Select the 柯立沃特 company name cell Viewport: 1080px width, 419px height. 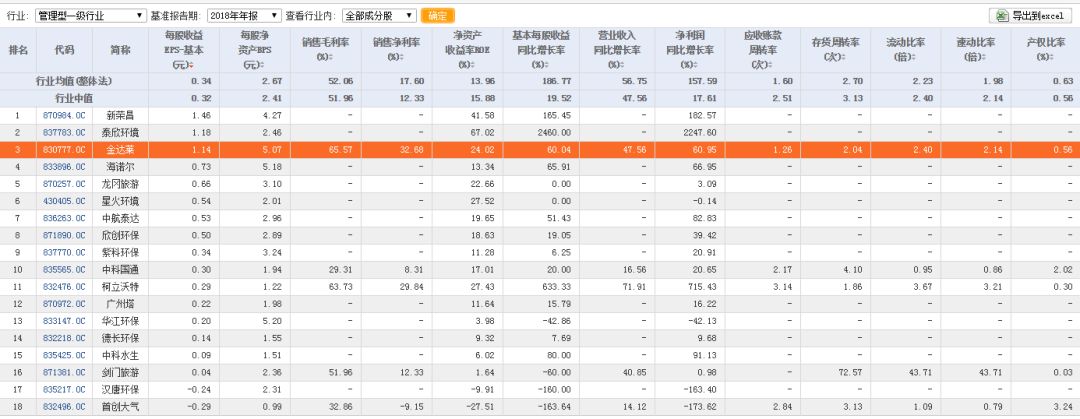(121, 287)
